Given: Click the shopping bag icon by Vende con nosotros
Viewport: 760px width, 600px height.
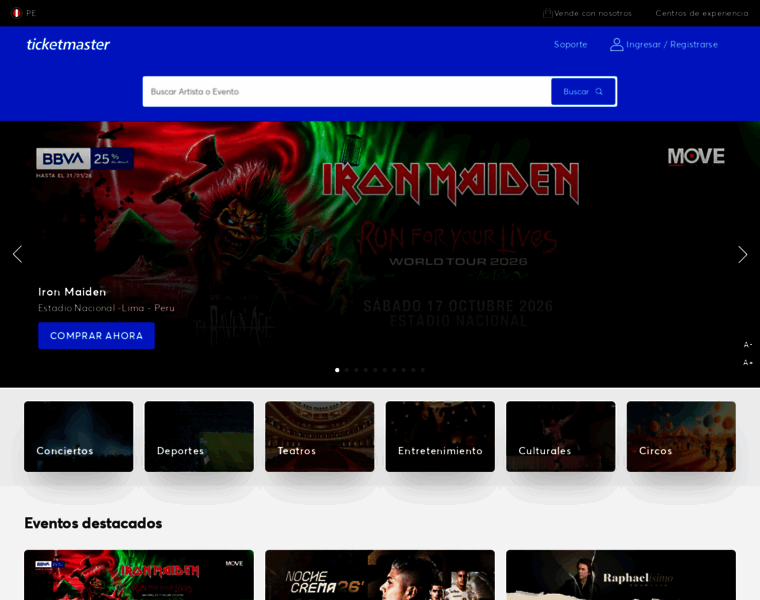Looking at the screenshot, I should [x=547, y=13].
